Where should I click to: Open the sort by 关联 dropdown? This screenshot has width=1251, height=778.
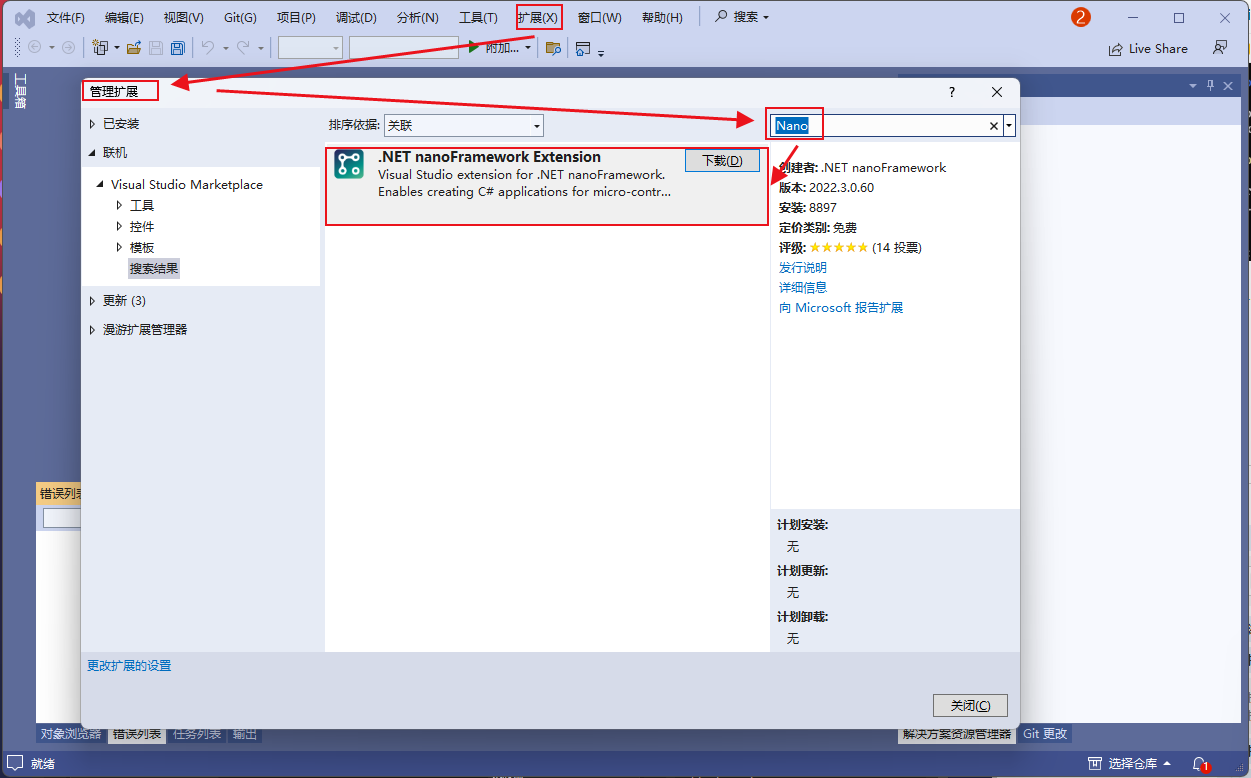pyautogui.click(x=463, y=125)
